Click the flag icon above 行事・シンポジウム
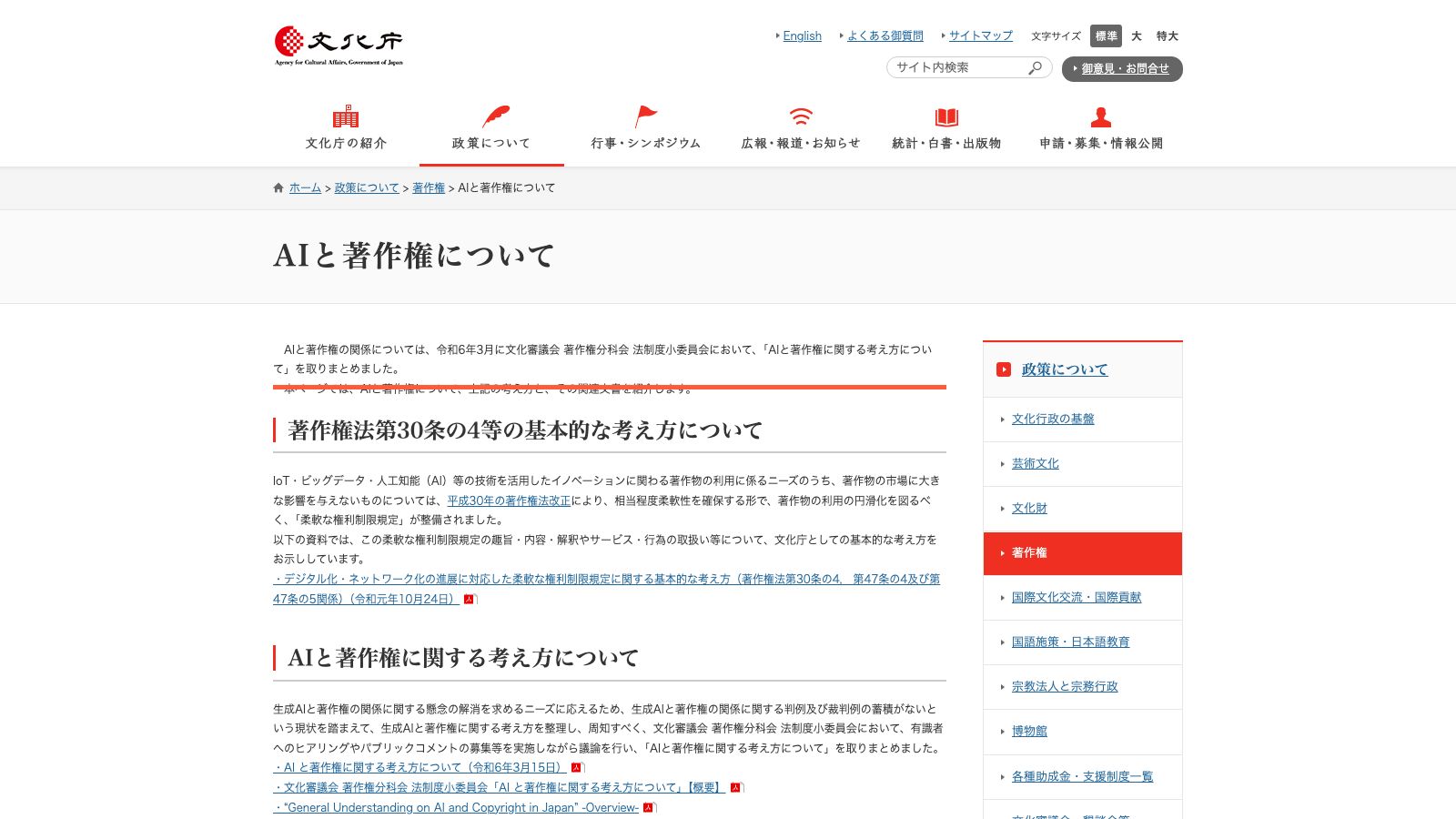This screenshot has width=1456, height=819. point(646,116)
